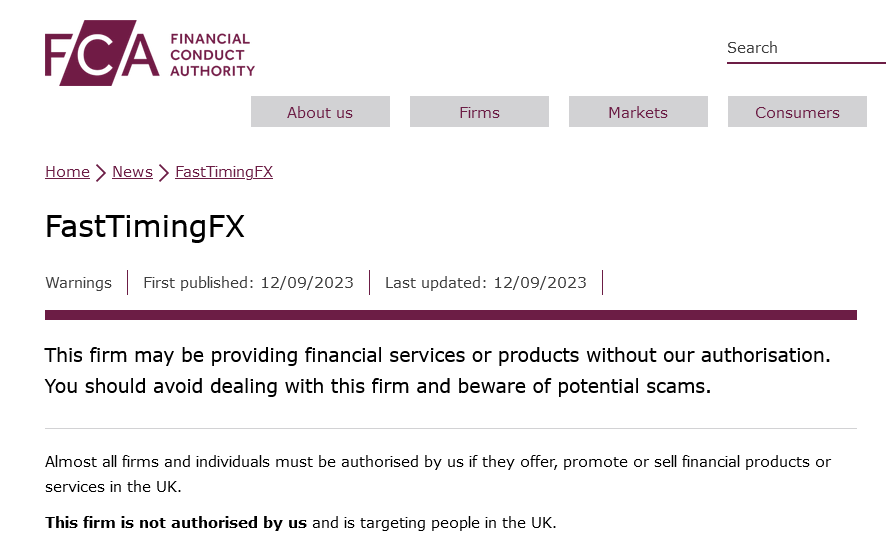The height and width of the screenshot is (538, 886).
Task: Click the FastTimingFX breadcrumb link
Action: (x=224, y=172)
